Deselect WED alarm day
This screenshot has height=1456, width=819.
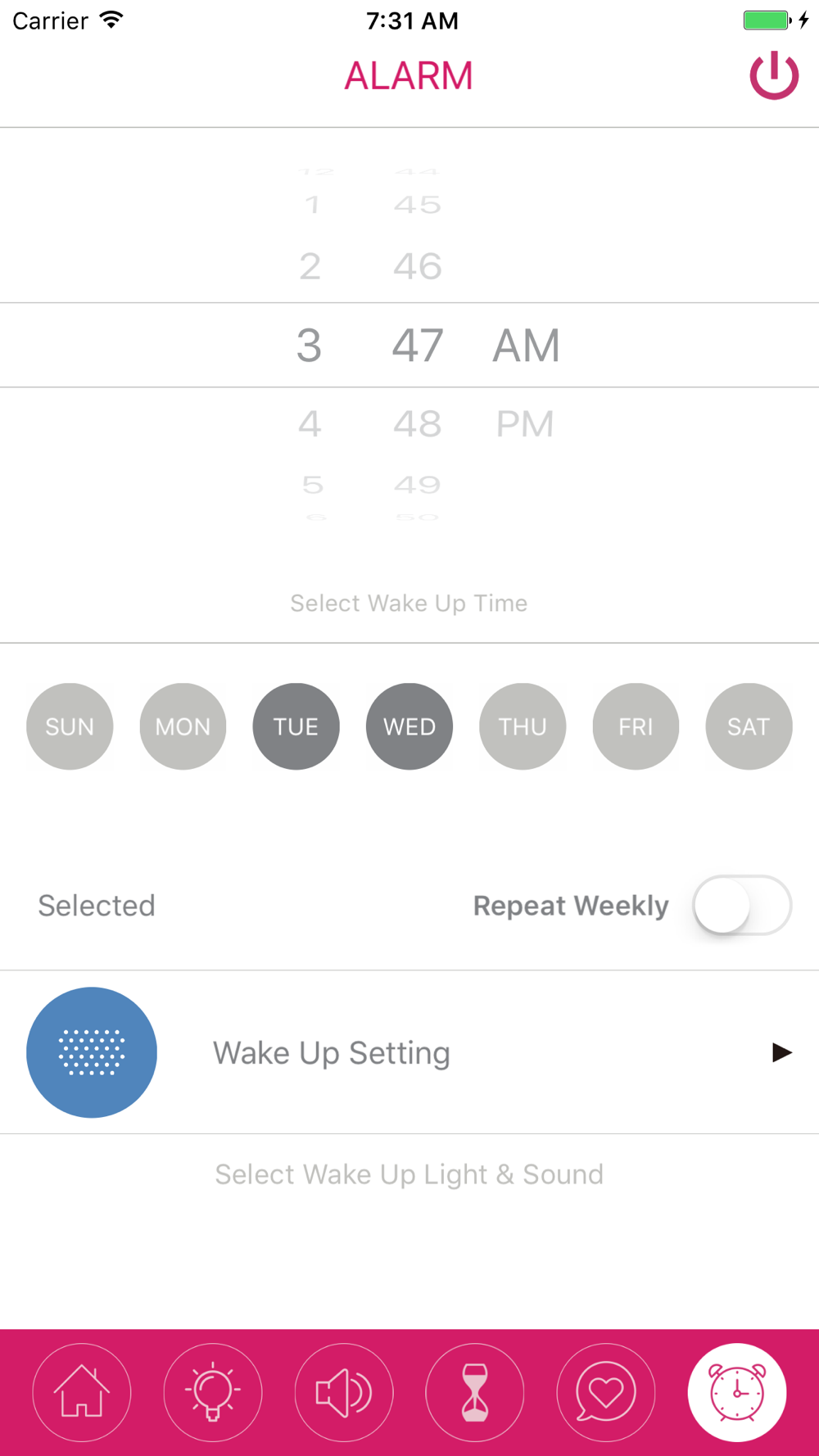point(409,726)
